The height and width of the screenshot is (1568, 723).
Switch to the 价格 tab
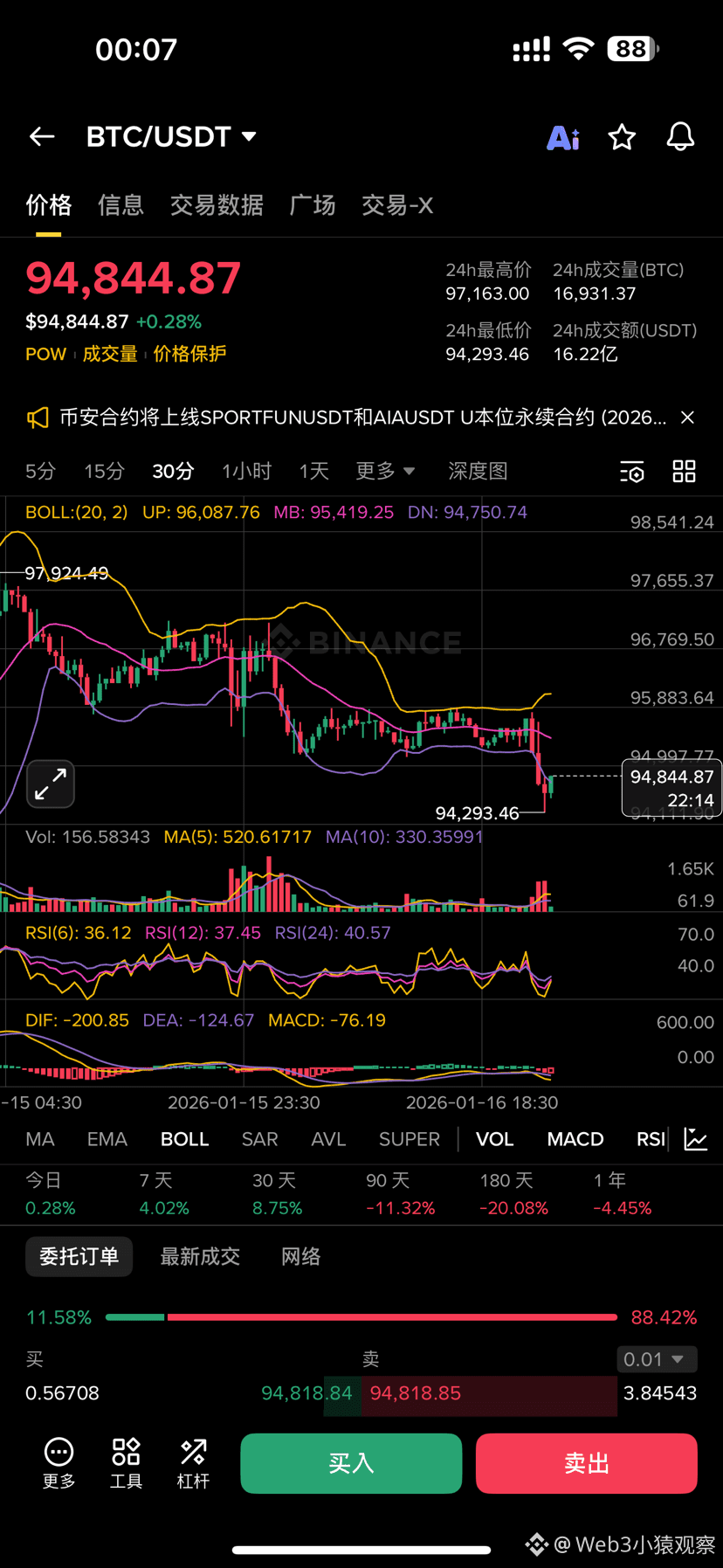tap(49, 205)
